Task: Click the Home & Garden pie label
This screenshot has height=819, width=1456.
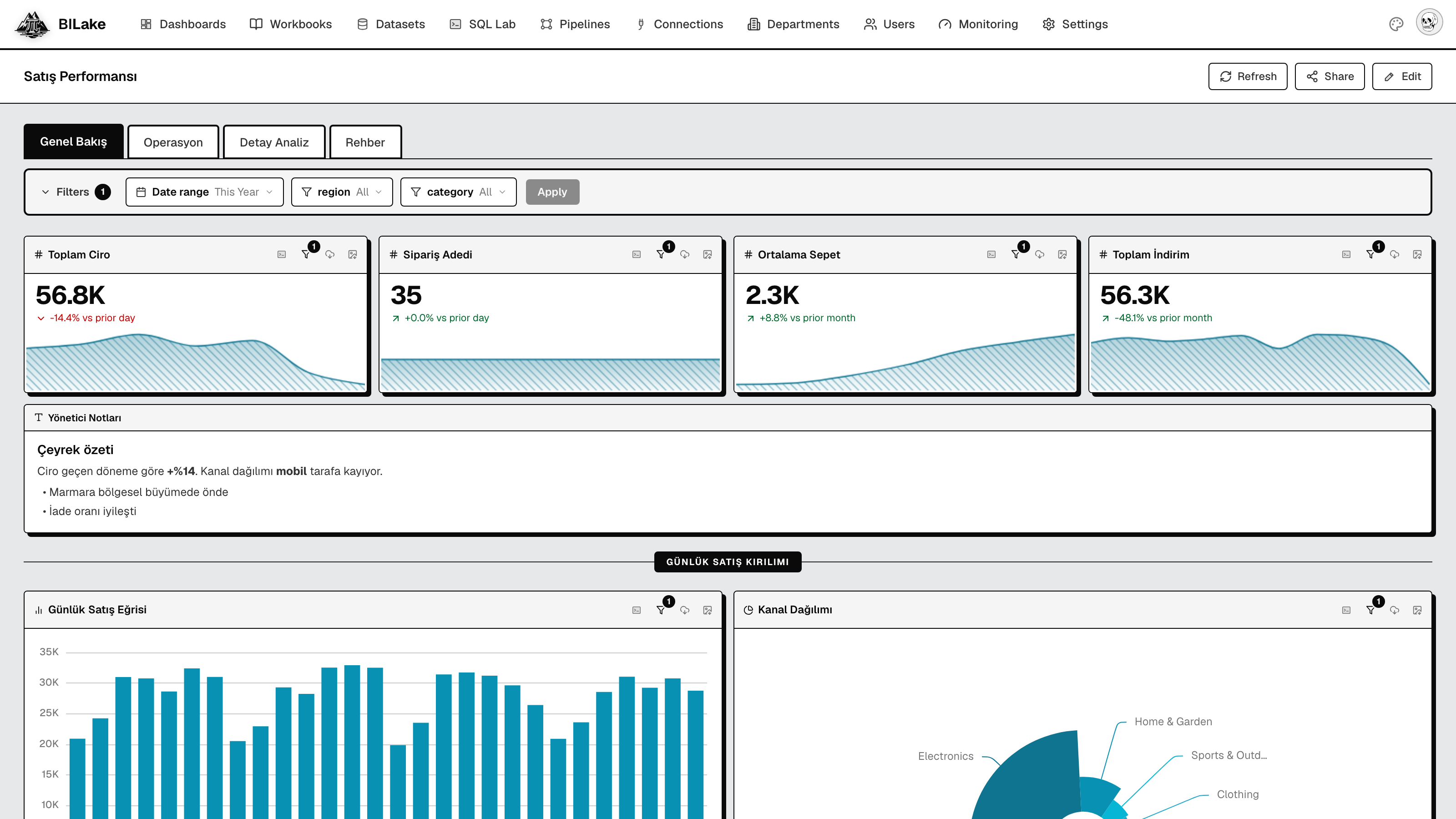Action: pyautogui.click(x=1173, y=722)
